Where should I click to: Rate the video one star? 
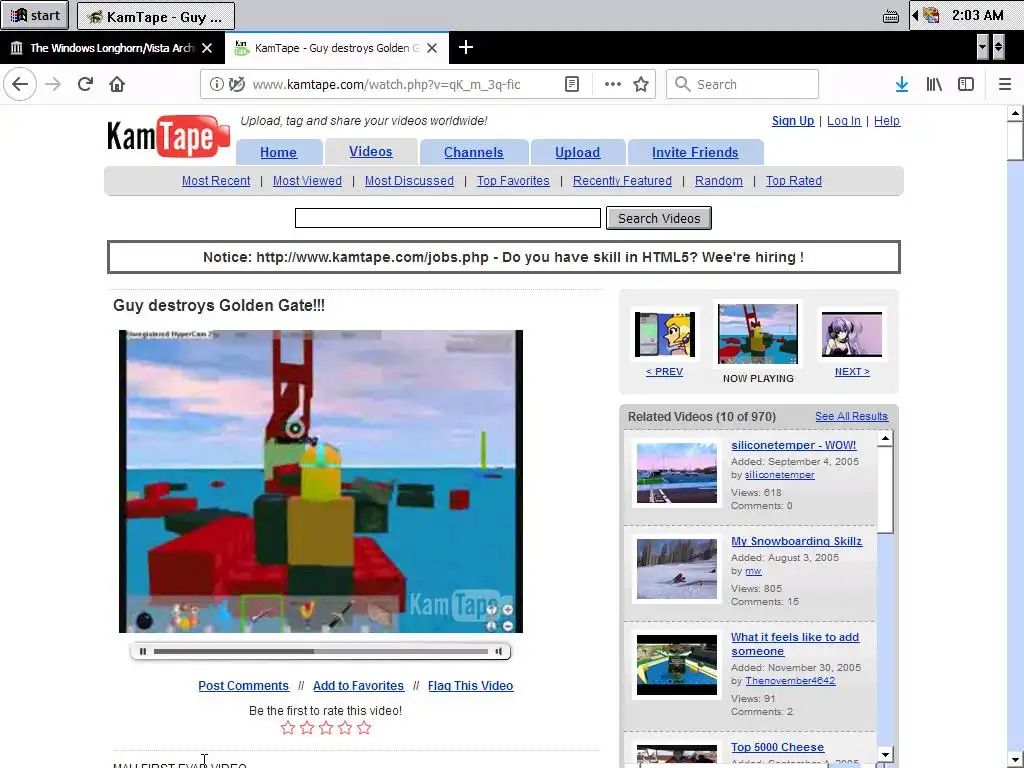[x=287, y=728]
